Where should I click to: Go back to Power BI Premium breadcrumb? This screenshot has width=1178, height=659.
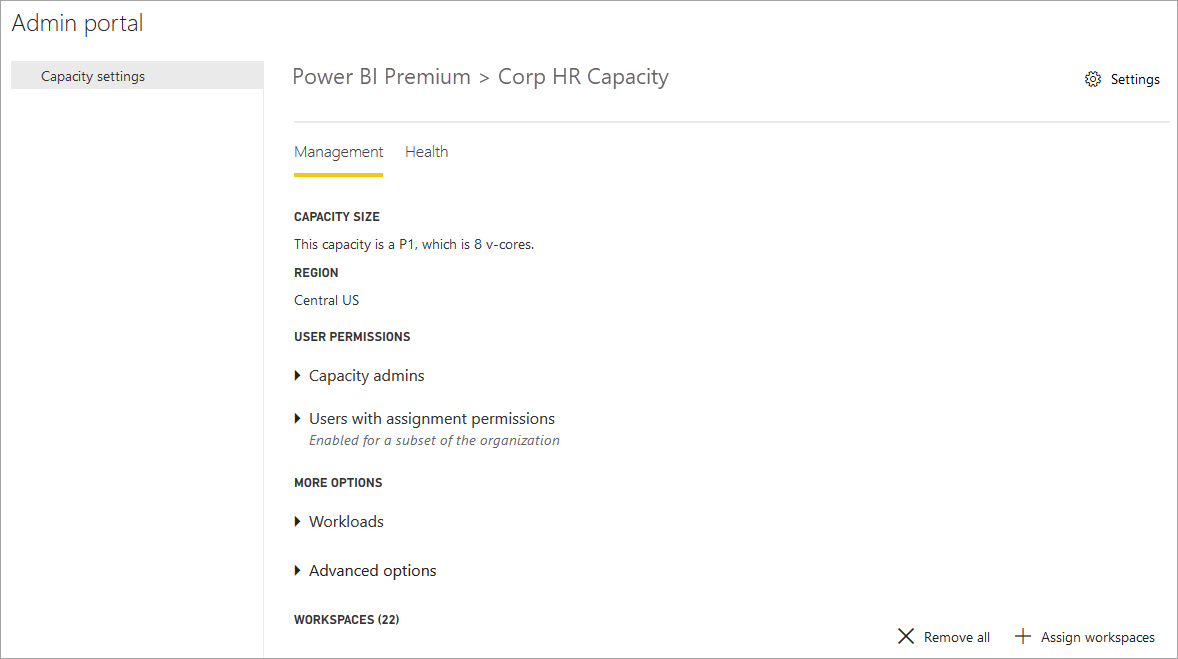click(x=381, y=77)
